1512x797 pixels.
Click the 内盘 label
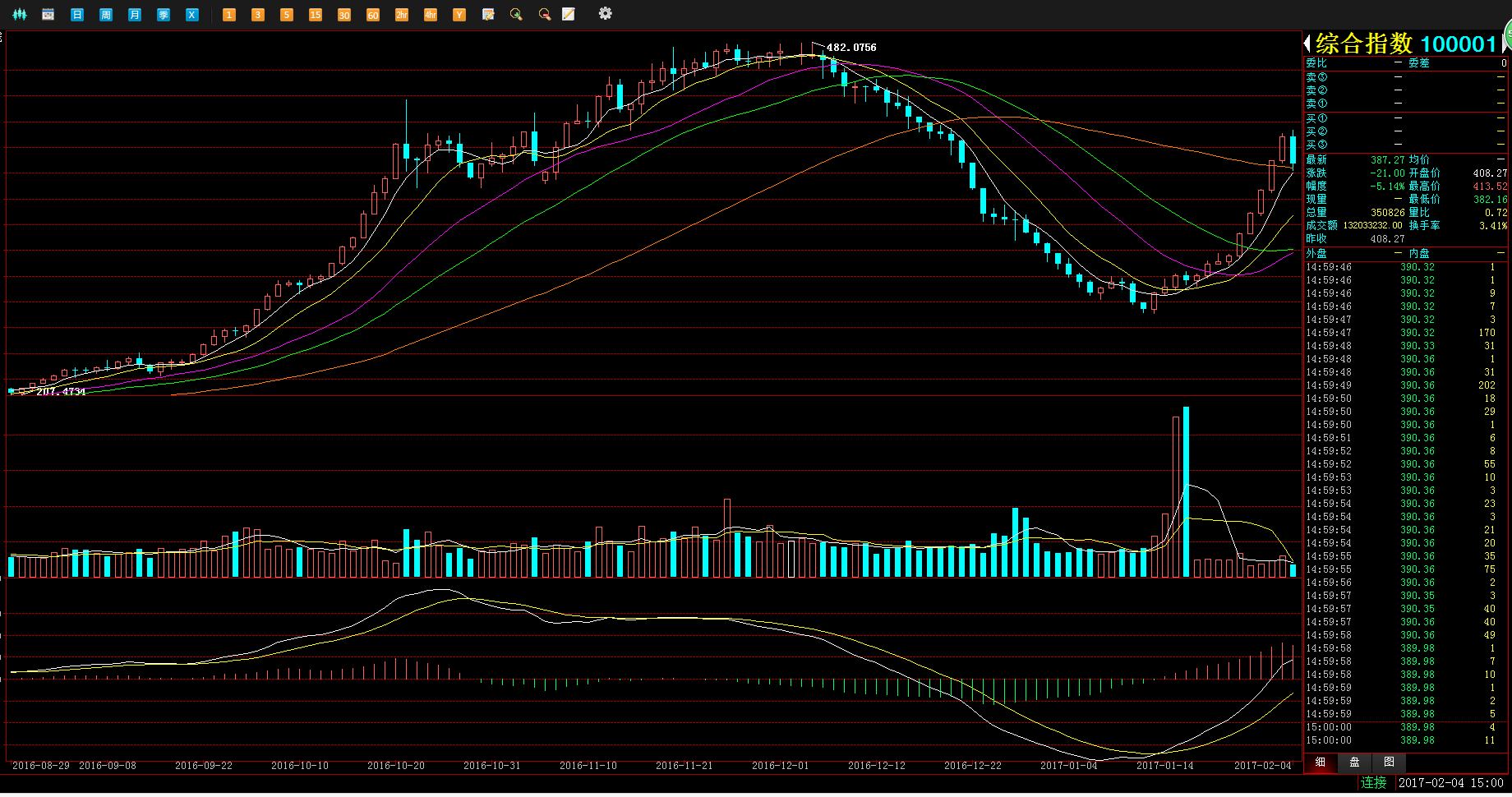[1419, 254]
